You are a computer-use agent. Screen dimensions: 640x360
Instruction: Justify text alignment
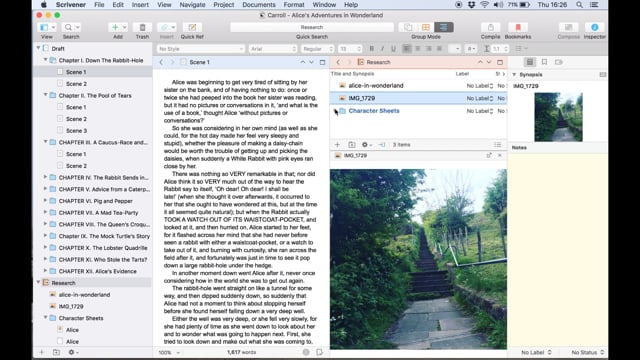[440, 49]
